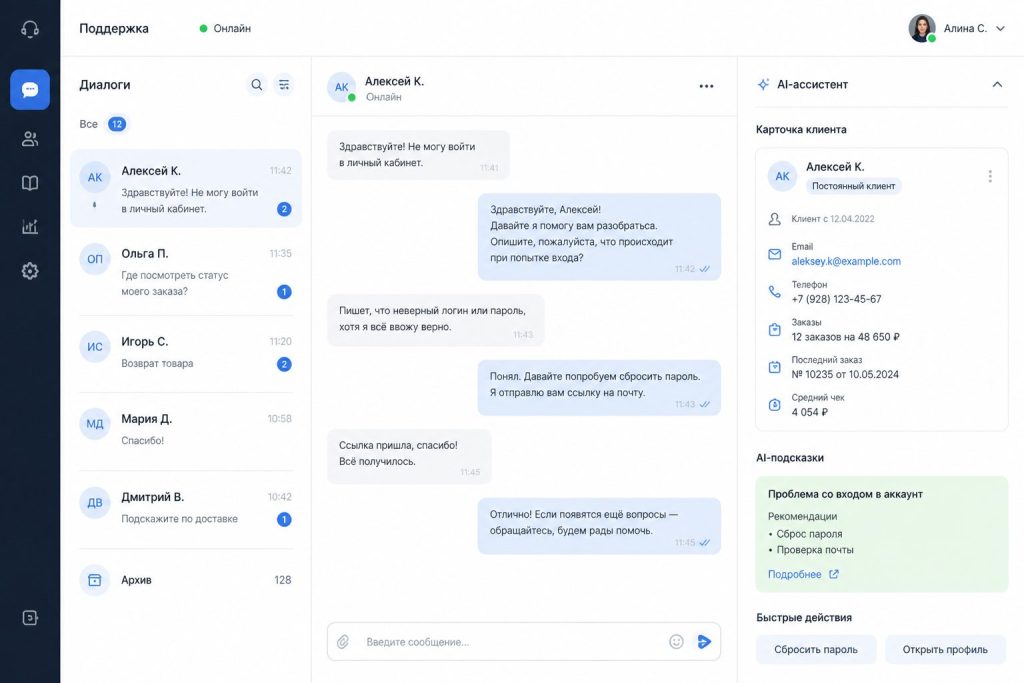
Task: Click the Сбросить пароль button
Action: pyautogui.click(x=816, y=650)
